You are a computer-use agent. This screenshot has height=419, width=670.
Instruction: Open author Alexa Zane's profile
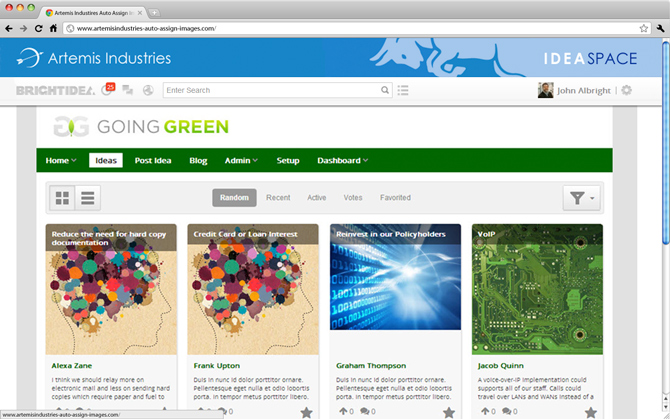coord(72,366)
